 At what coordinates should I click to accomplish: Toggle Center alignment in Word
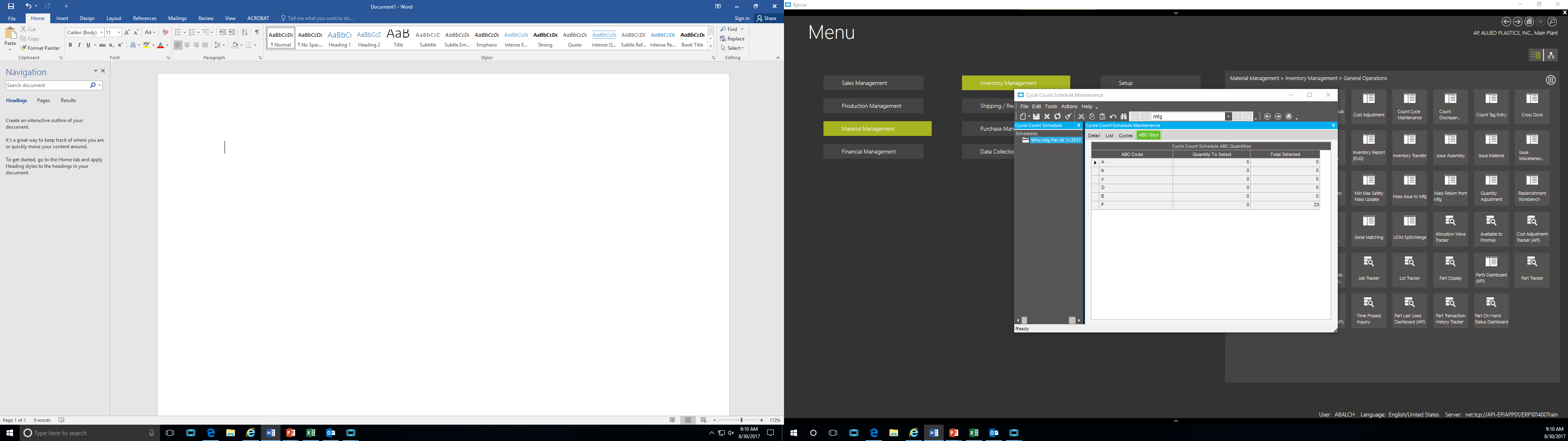pyautogui.click(x=187, y=45)
